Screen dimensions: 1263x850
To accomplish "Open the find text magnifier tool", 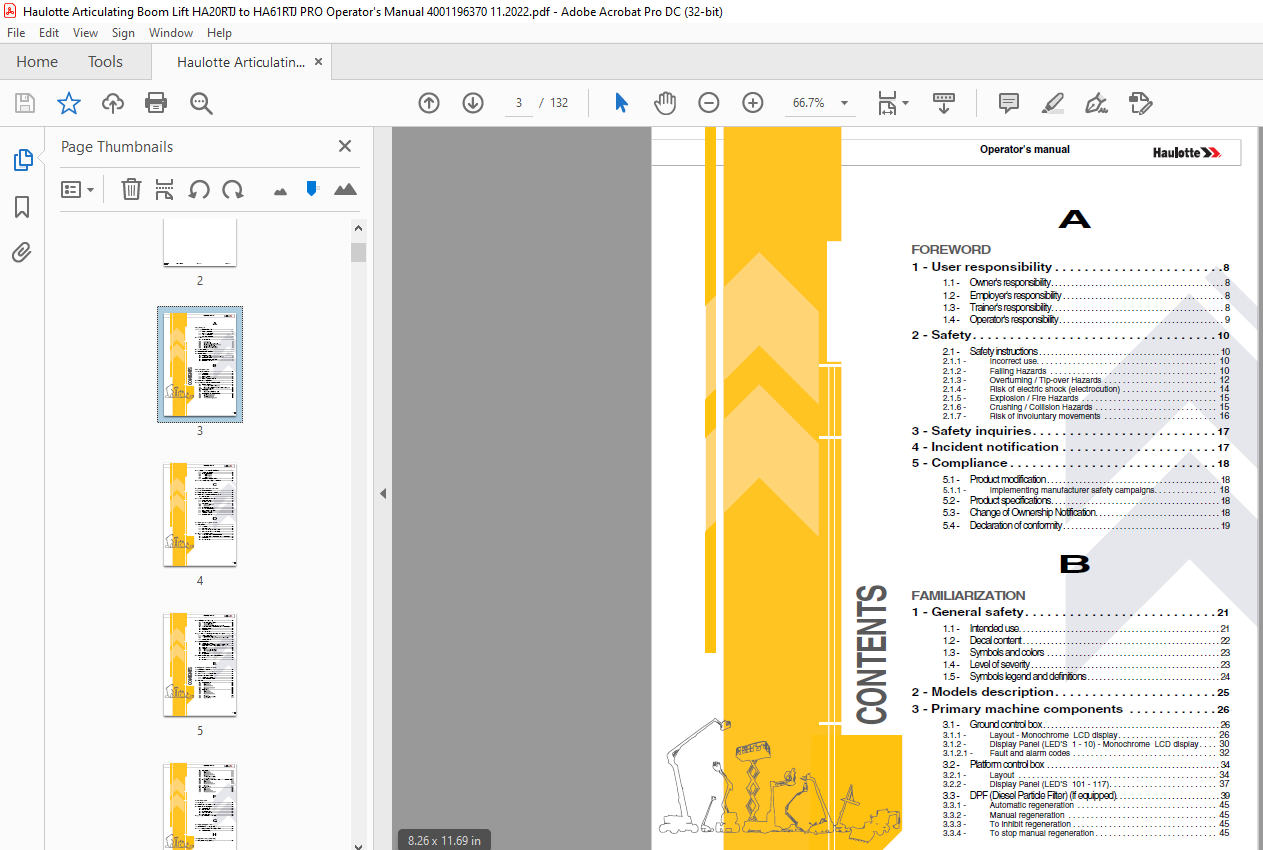I will (x=201, y=103).
